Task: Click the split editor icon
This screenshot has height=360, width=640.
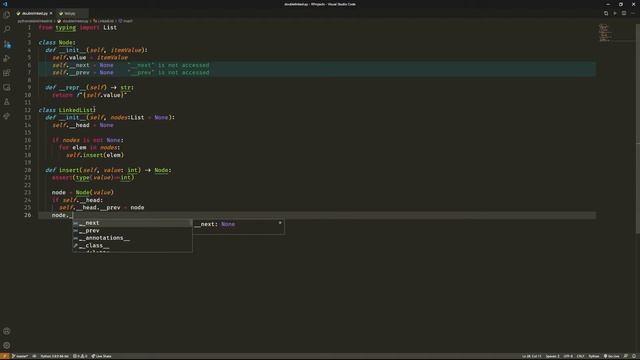Action: click(624, 13)
